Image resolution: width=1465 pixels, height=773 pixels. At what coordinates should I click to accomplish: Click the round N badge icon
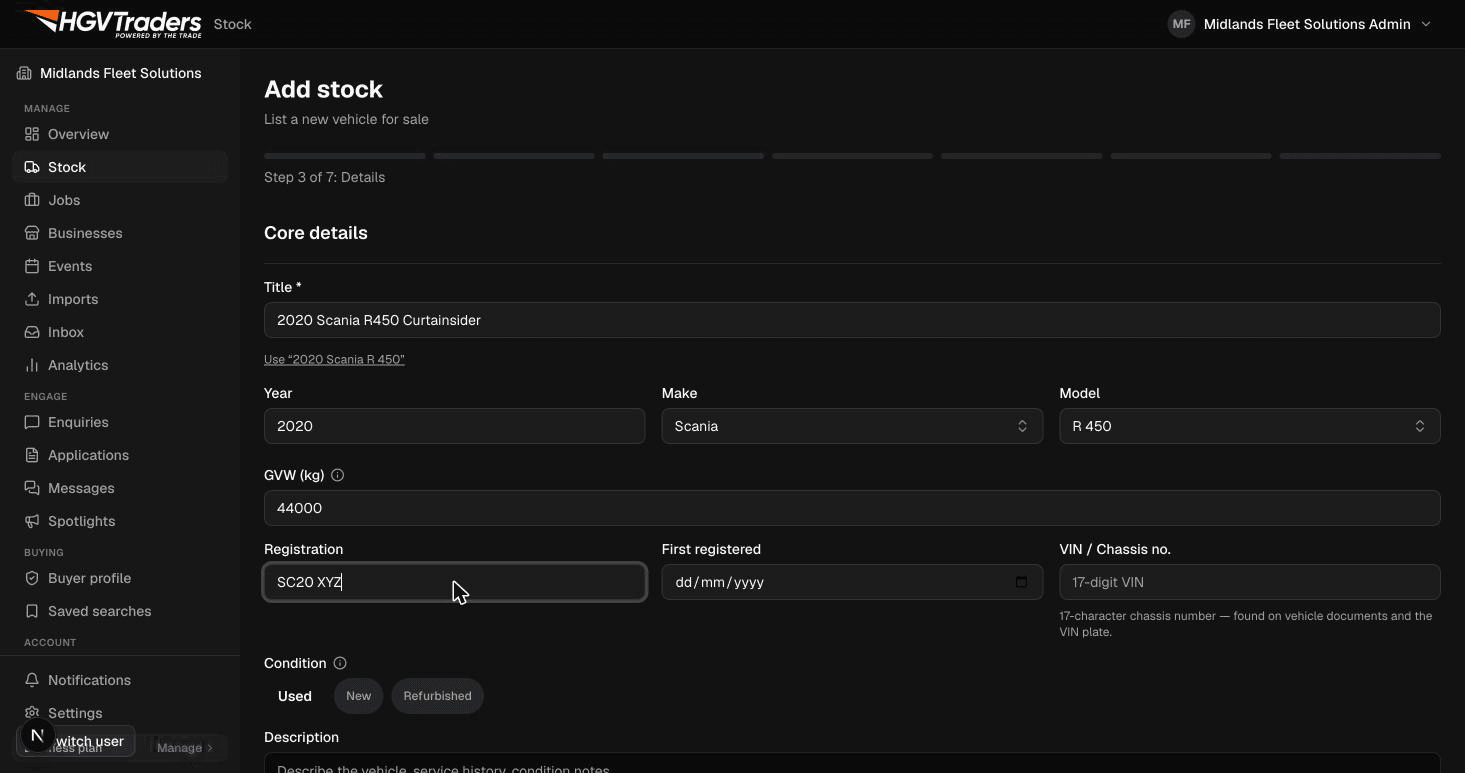coord(37,737)
